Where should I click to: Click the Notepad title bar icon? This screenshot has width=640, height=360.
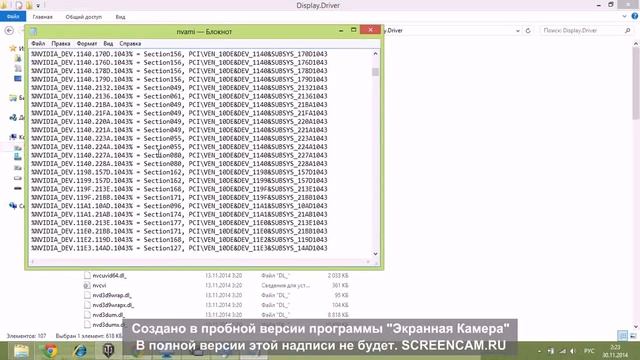point(33,31)
